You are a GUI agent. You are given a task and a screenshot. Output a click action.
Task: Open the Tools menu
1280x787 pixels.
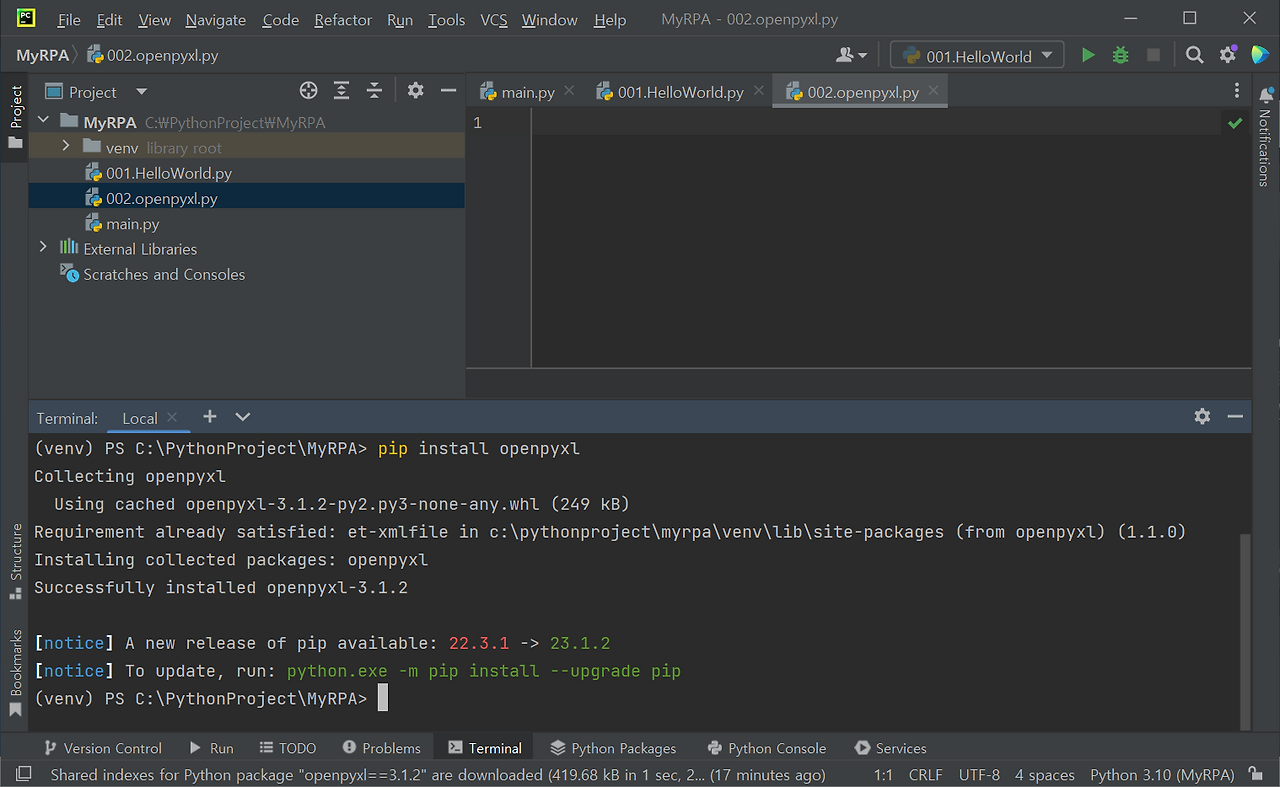tap(447, 20)
